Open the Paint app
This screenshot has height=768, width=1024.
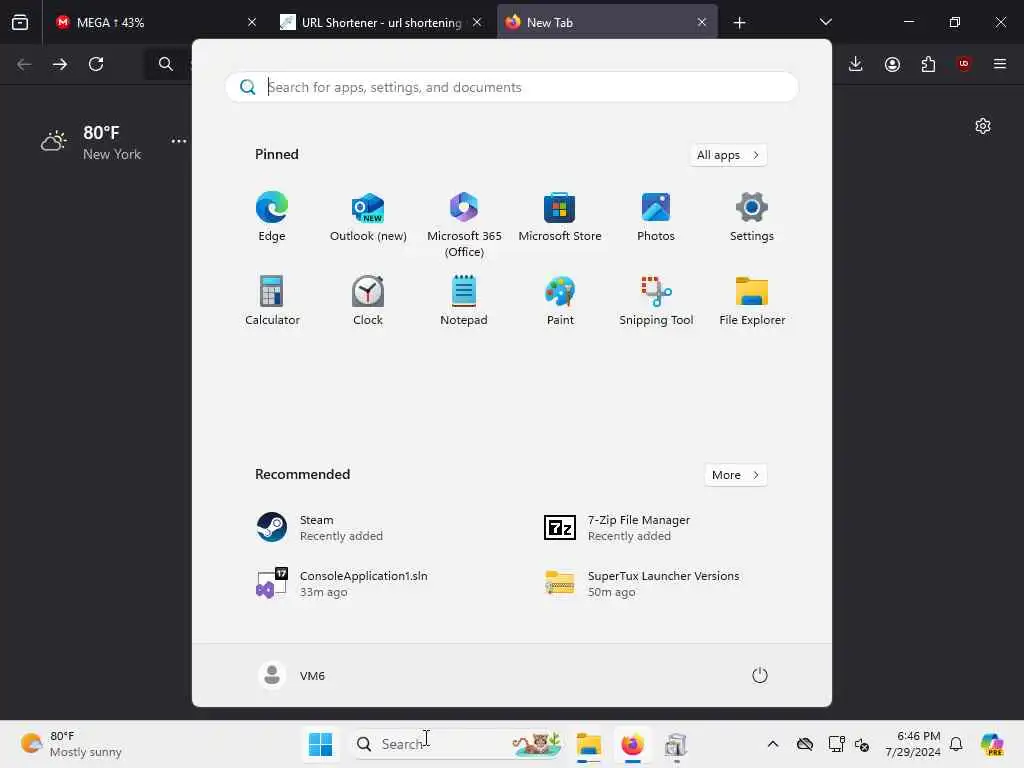click(x=560, y=300)
